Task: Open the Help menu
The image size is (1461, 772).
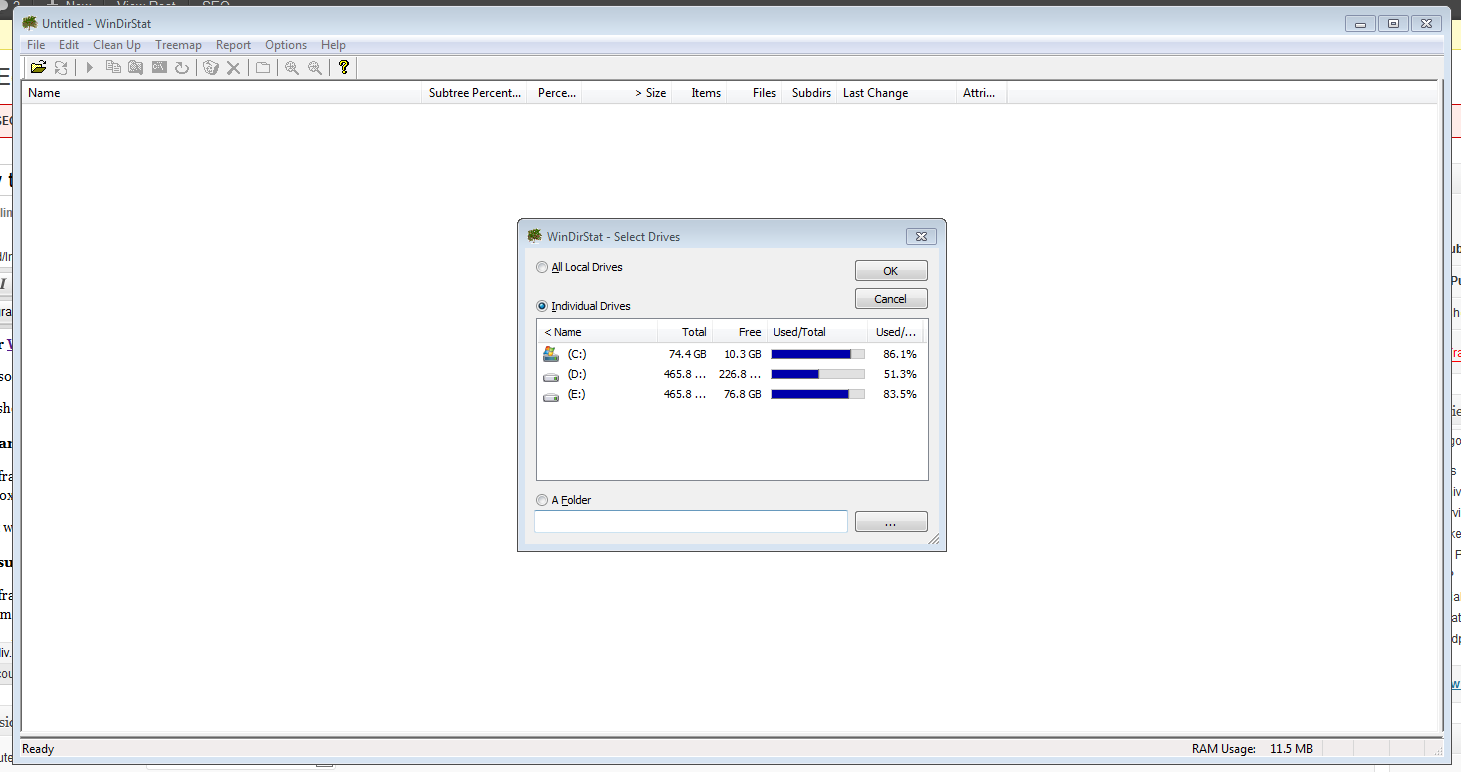Action: pos(333,45)
